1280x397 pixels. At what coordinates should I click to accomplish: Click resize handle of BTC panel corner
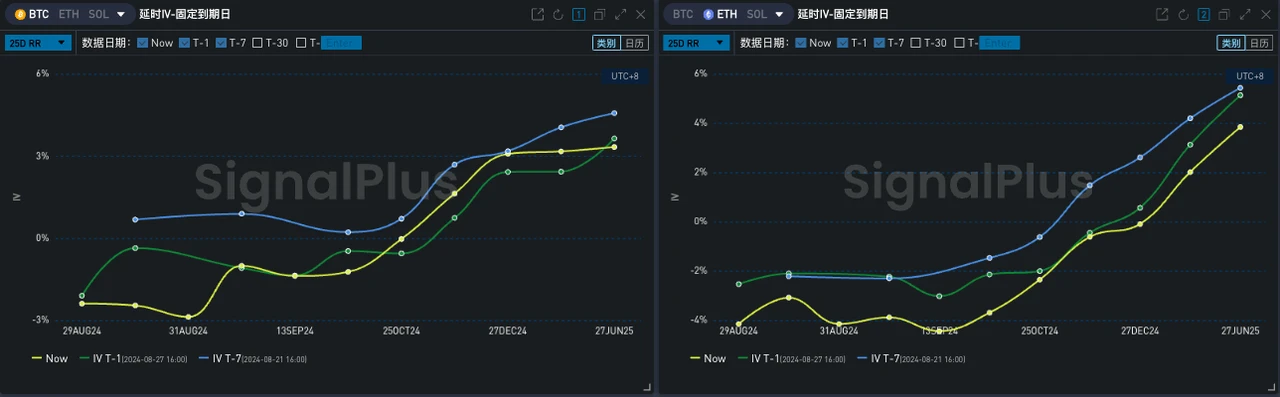647,387
